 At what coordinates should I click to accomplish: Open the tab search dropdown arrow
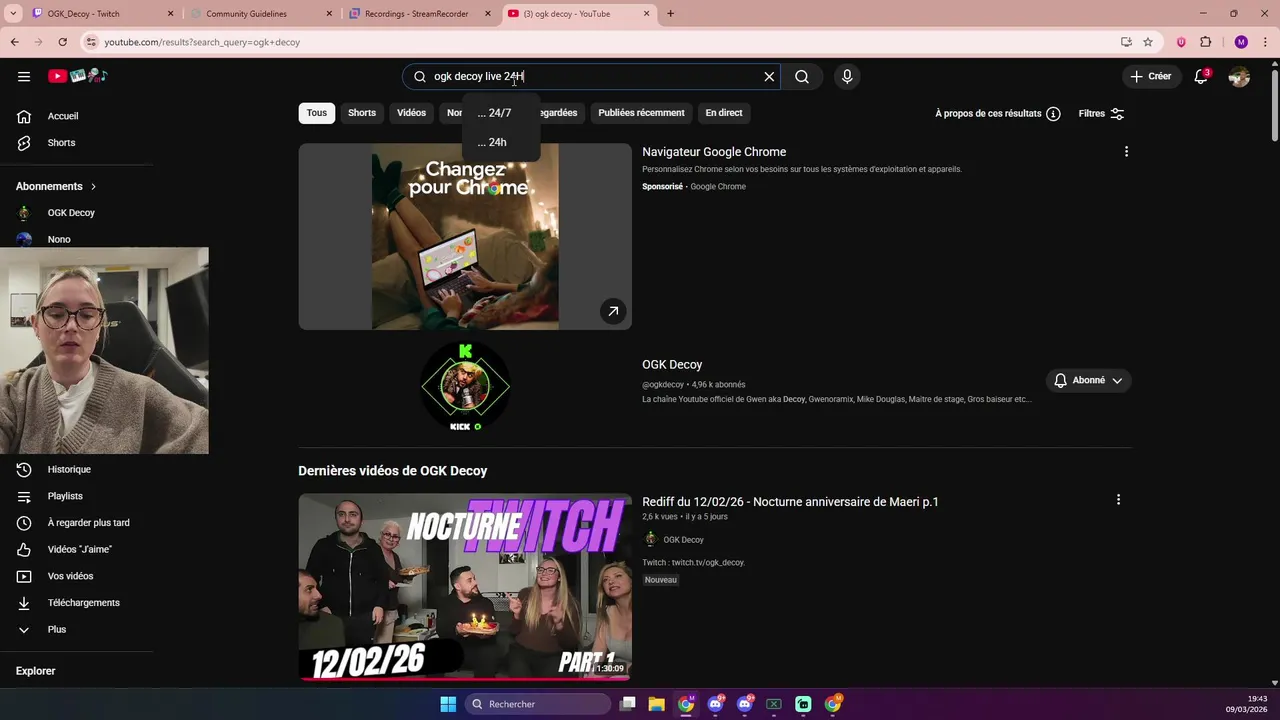13,14
